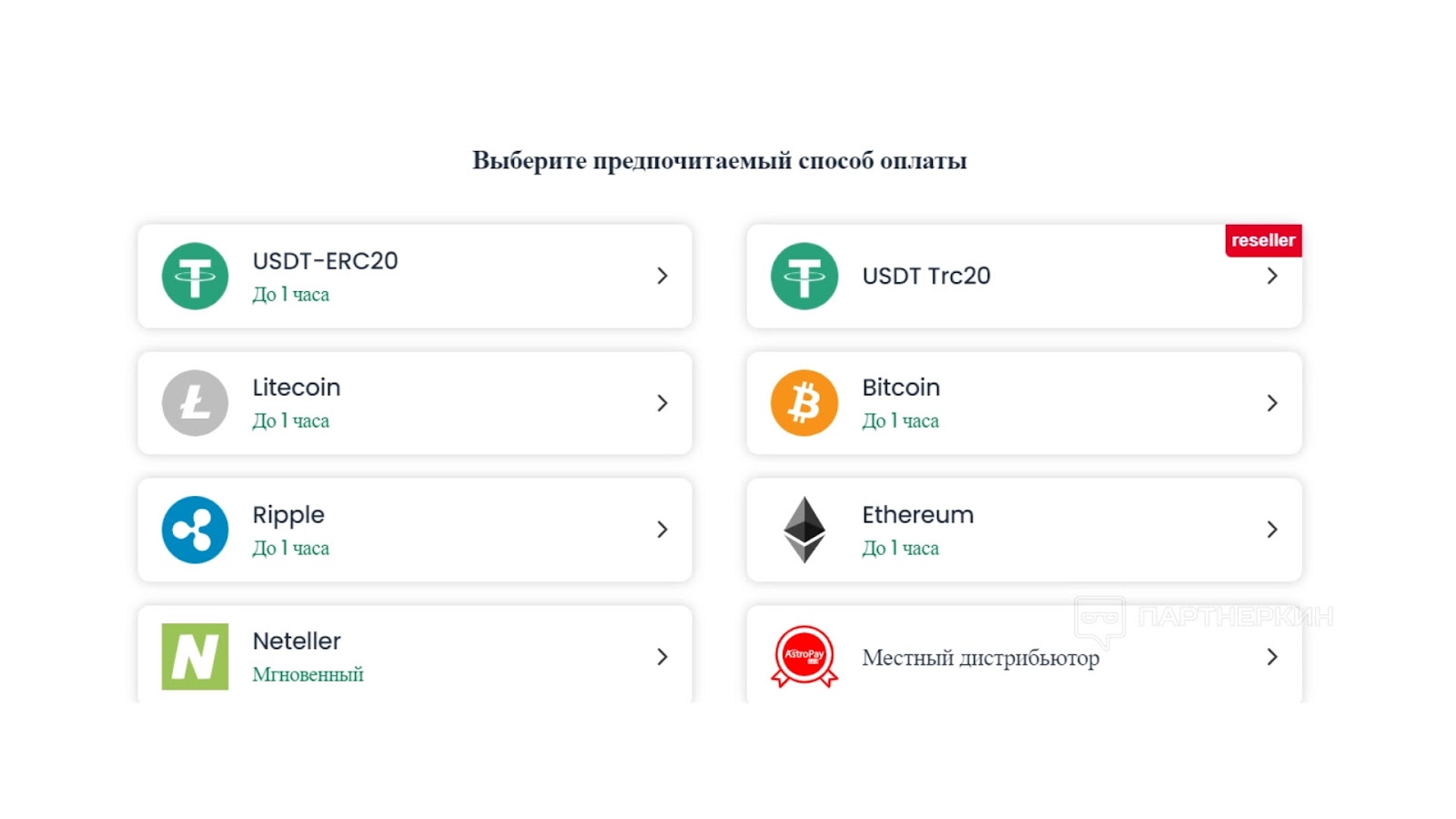Select the Местный дистрибьютор label
1456x819 pixels.
(x=980, y=657)
